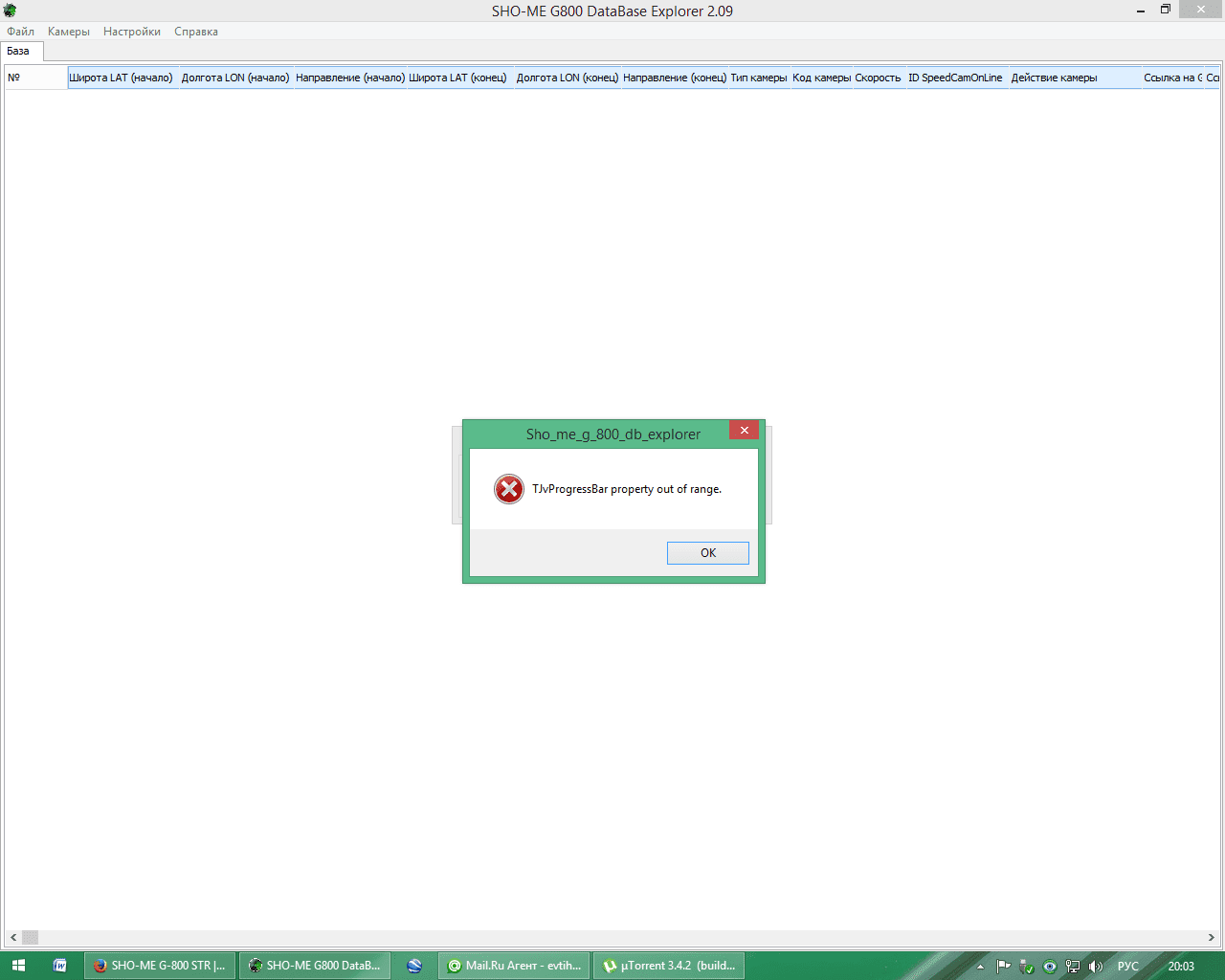Switch to Mail.Ru Агент in taskbar
Screen dimensions: 1225x980
515,966
